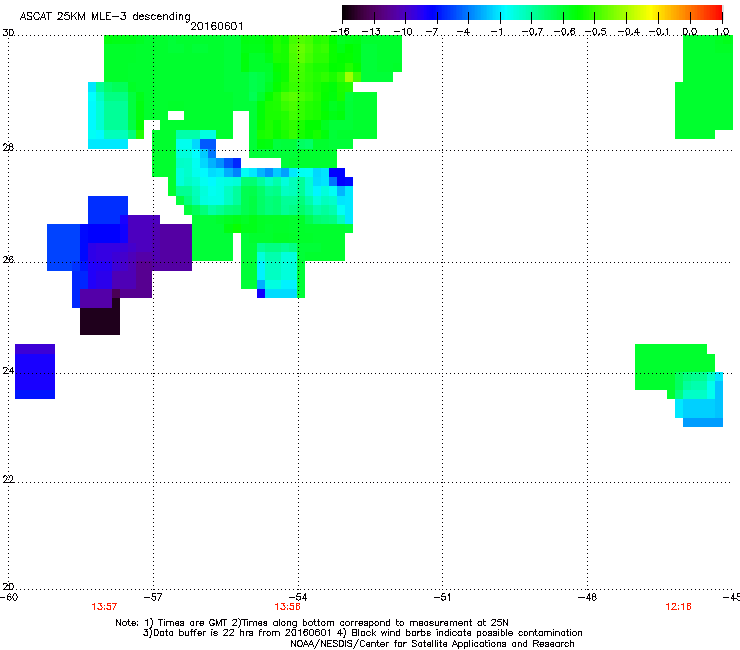Click the -13 color bar label
Screen dimensions: 740x650
371,32
